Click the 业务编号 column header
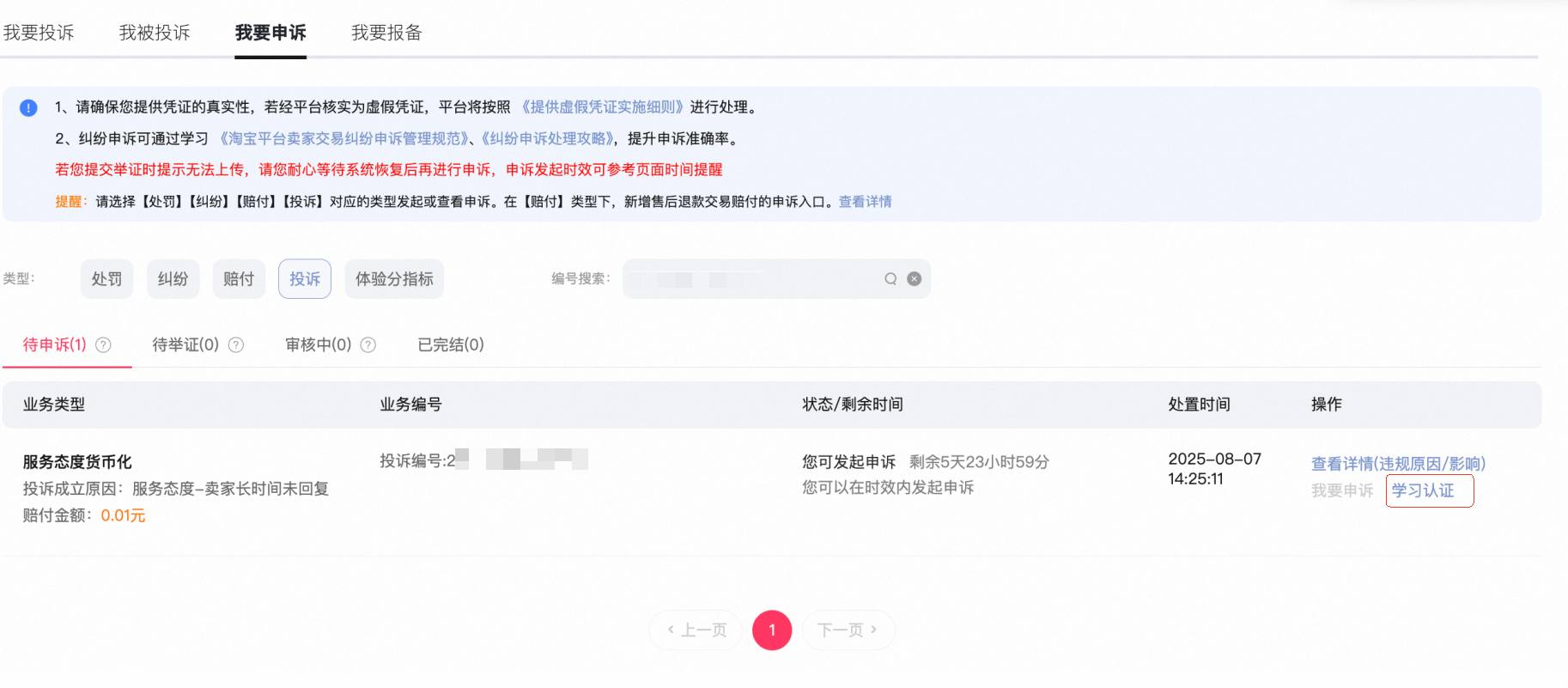 (x=411, y=405)
